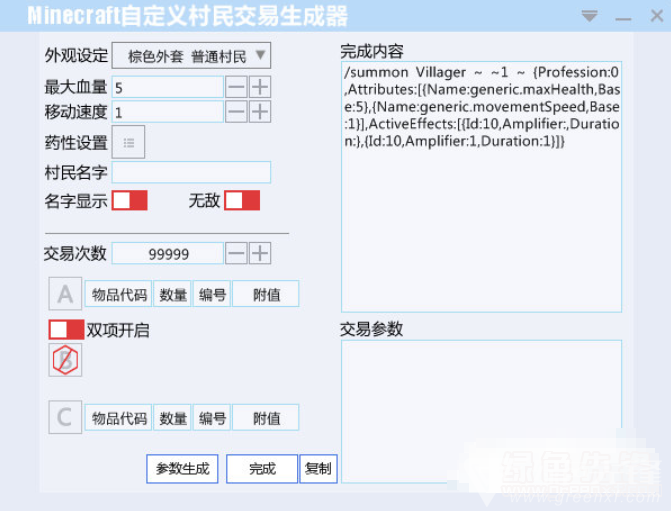Click extra value (附值) field in row C
The height and width of the screenshot is (511, 671).
coord(266,417)
